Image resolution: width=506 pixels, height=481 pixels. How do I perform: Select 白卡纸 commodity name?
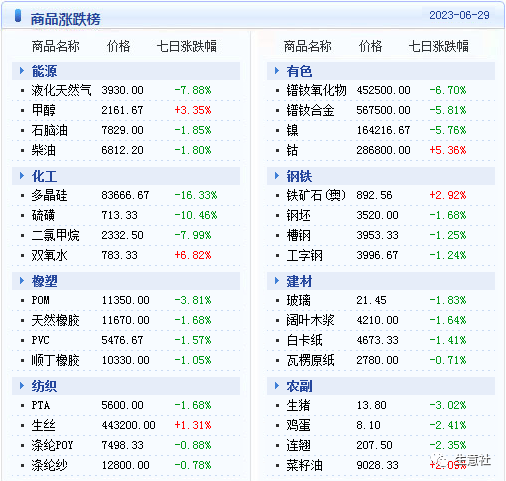click(304, 340)
